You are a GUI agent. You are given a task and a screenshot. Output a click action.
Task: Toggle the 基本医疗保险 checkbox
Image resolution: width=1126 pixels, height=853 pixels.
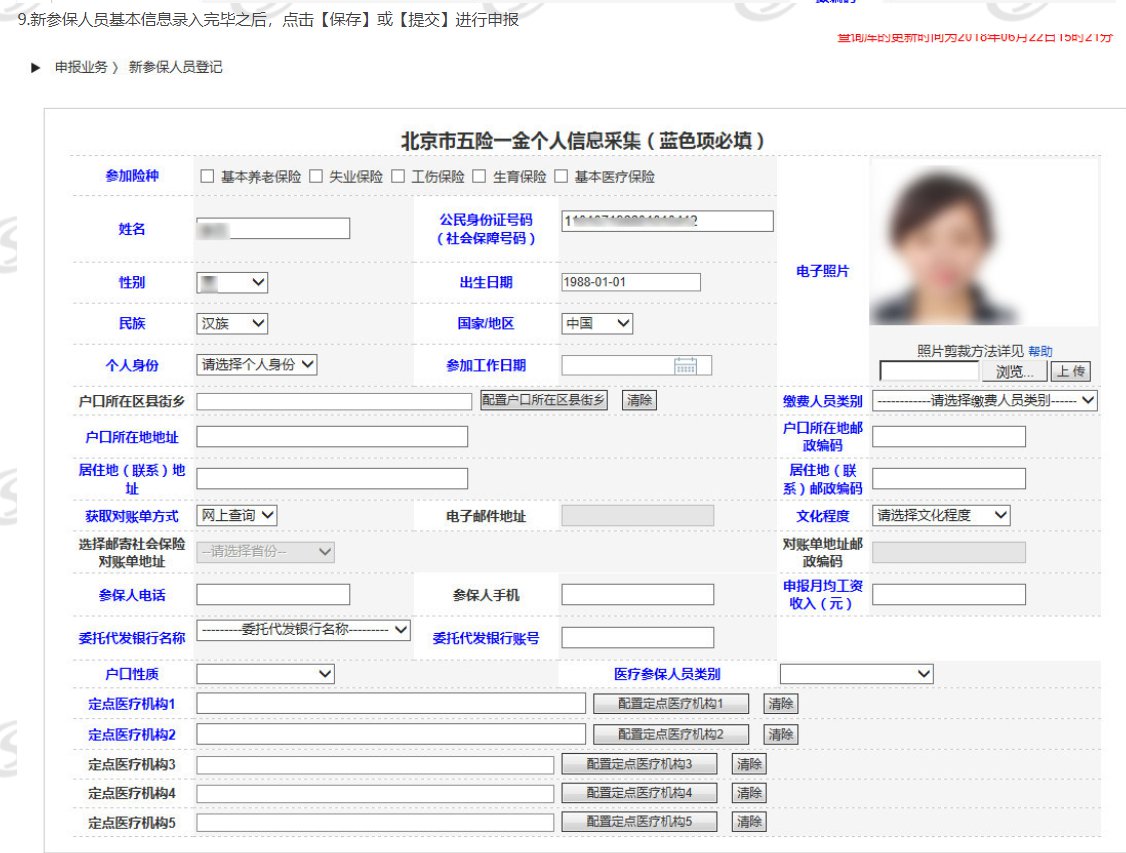click(561, 177)
